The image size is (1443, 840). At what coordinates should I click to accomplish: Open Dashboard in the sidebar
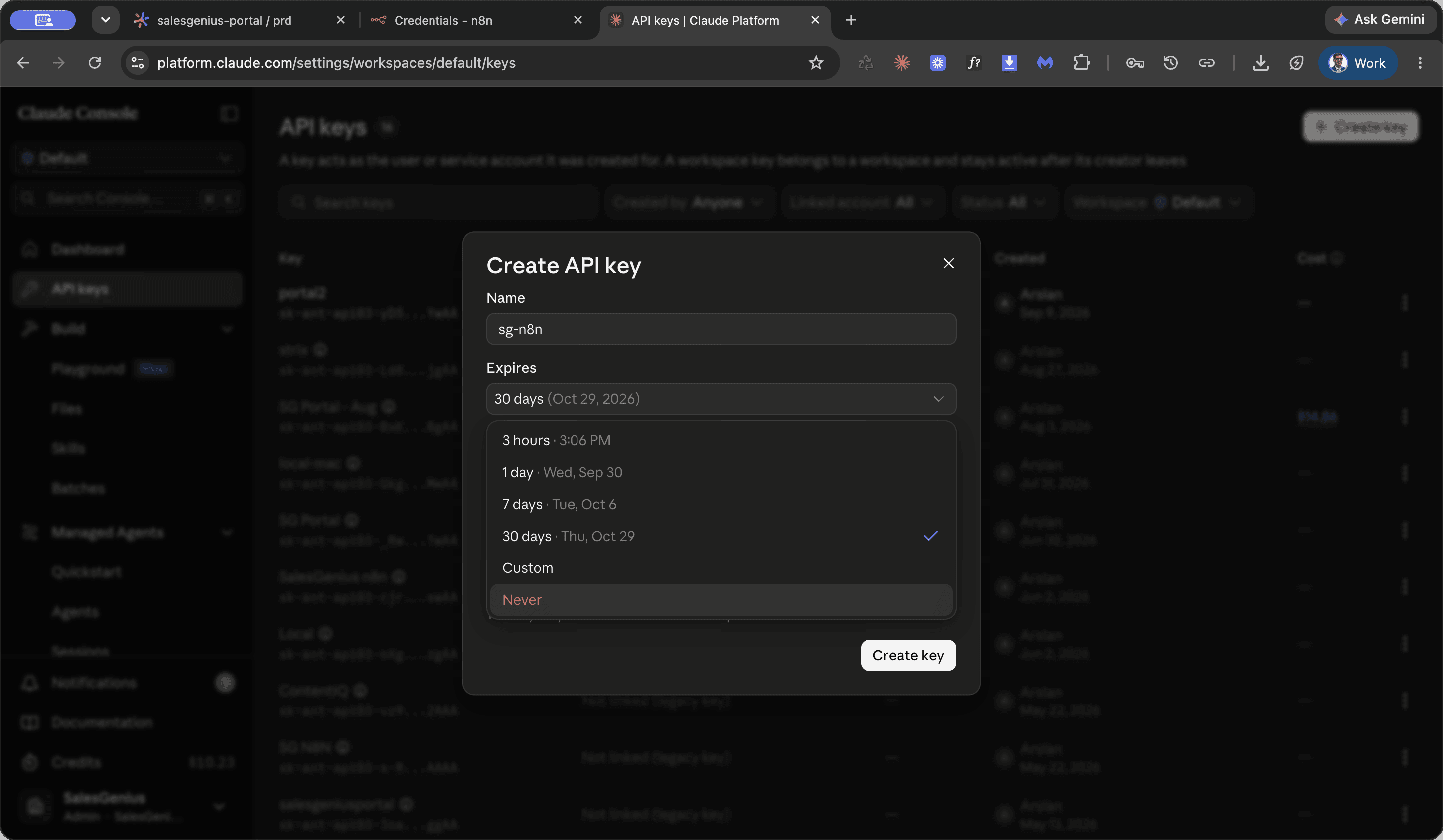tap(127, 249)
